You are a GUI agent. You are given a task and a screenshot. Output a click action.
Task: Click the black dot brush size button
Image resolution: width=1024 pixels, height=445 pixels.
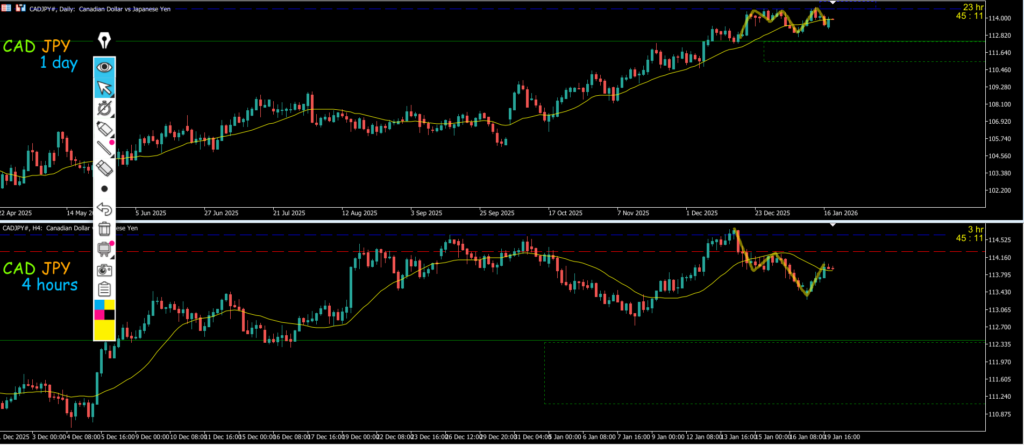point(105,188)
